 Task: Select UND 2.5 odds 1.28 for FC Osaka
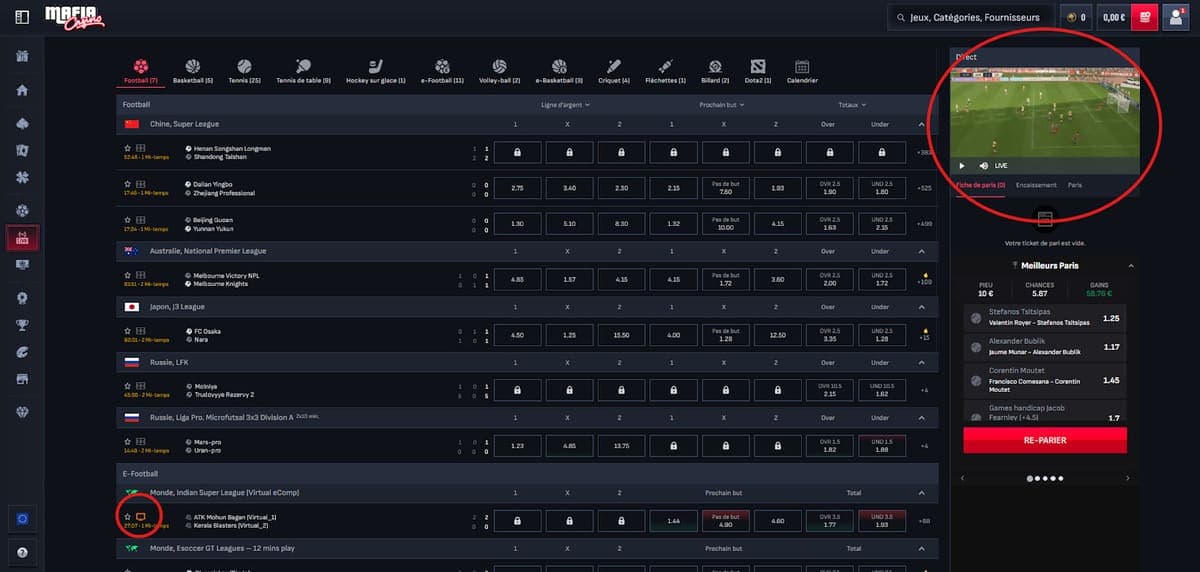[x=881, y=335]
